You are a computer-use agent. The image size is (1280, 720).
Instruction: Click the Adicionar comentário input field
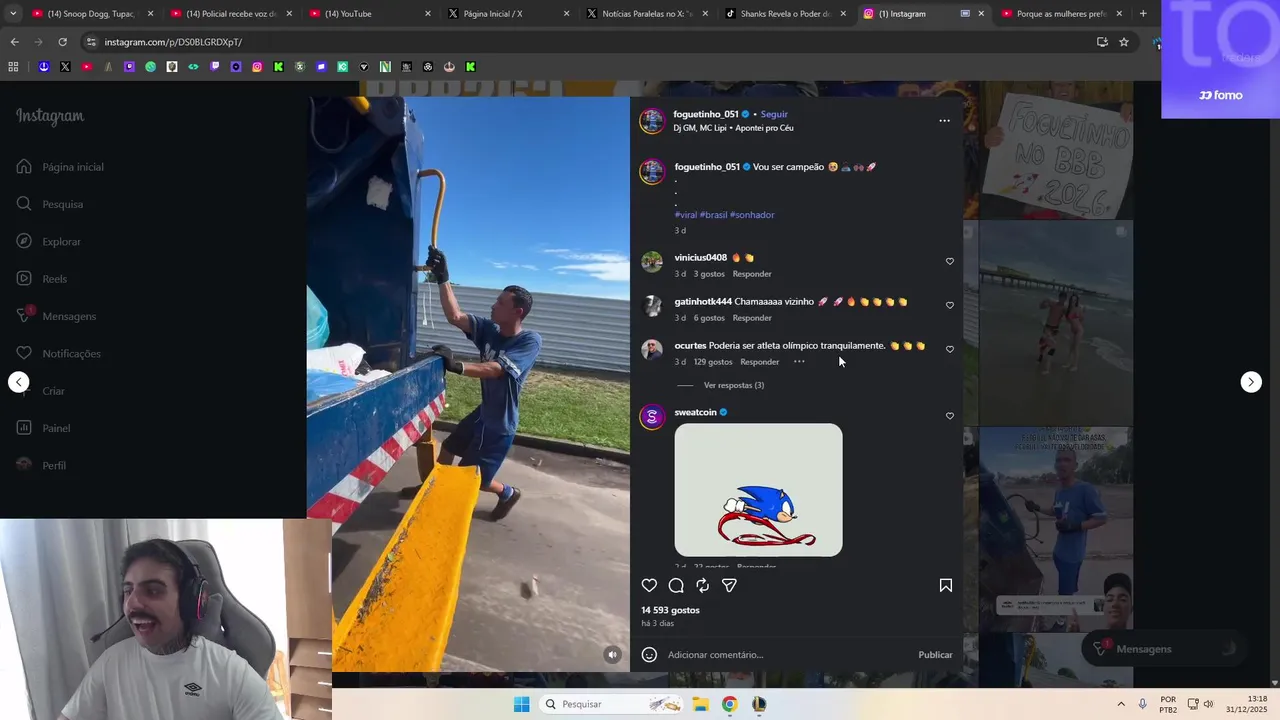point(786,655)
